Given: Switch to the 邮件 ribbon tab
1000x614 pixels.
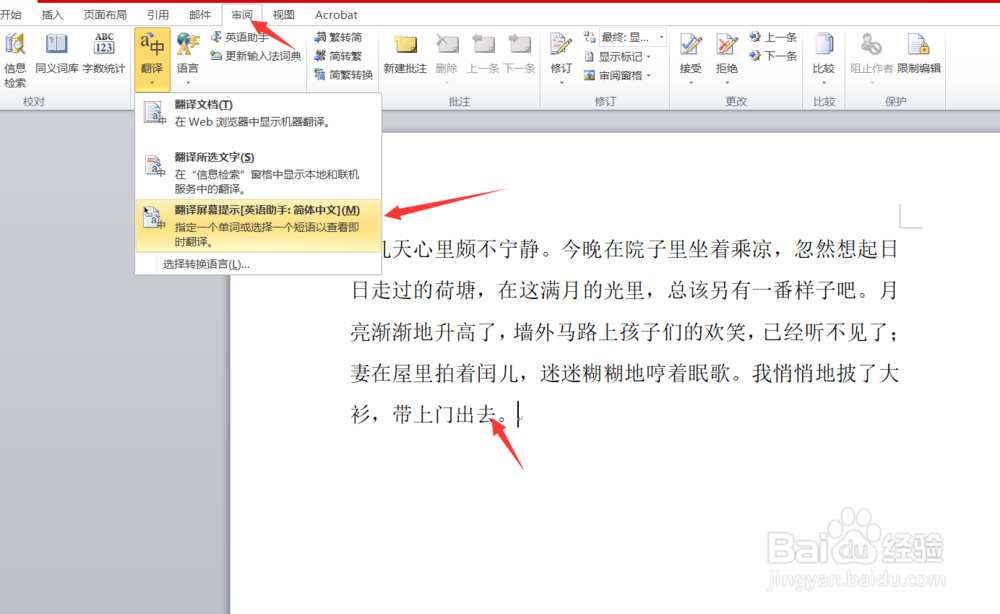Looking at the screenshot, I should coord(200,14).
